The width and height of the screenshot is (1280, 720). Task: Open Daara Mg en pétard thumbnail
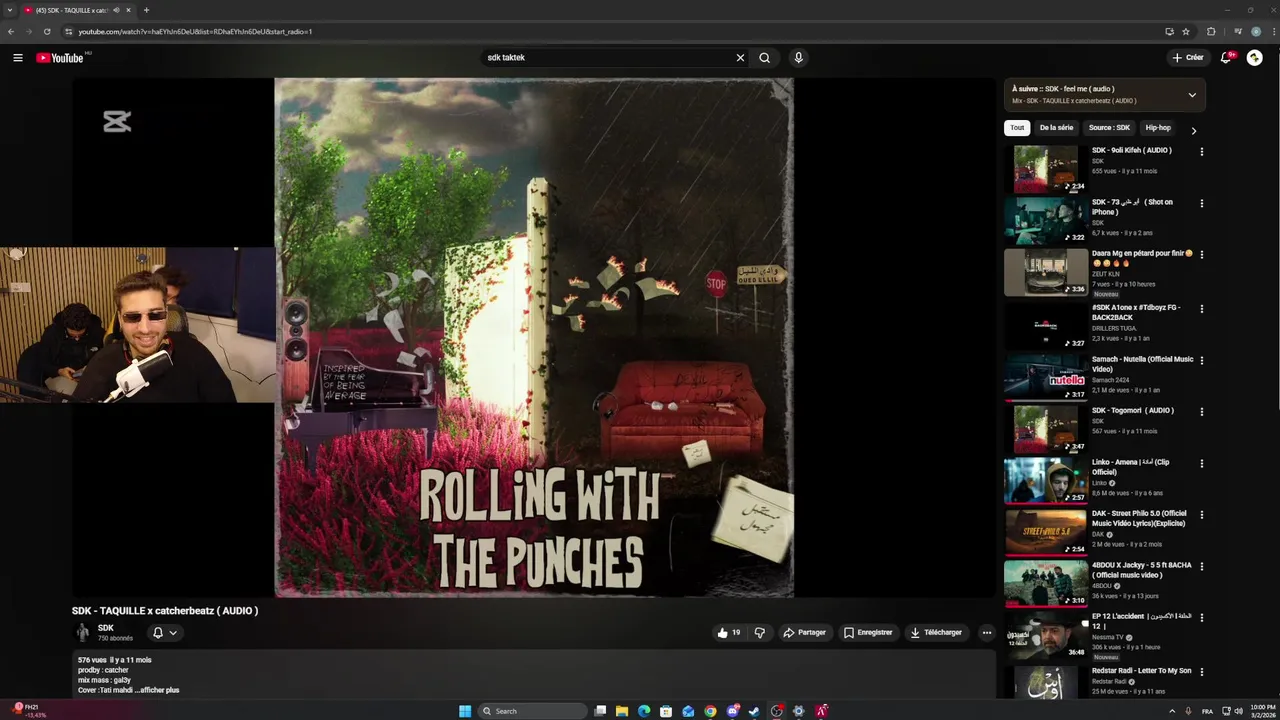pyautogui.click(x=1046, y=273)
